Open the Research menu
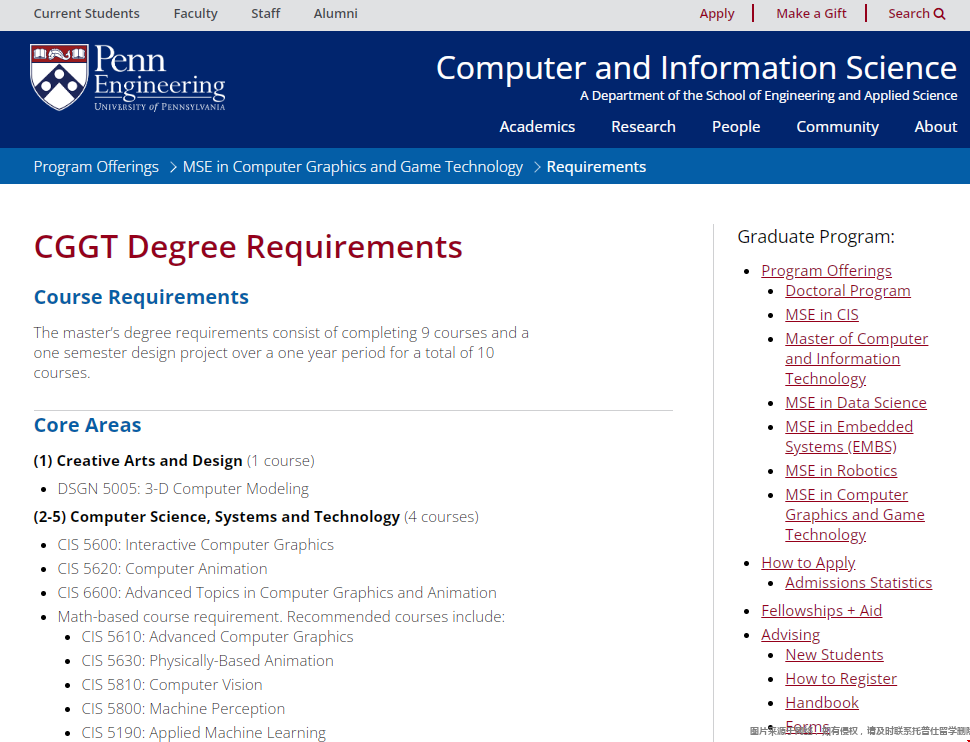 (x=643, y=127)
